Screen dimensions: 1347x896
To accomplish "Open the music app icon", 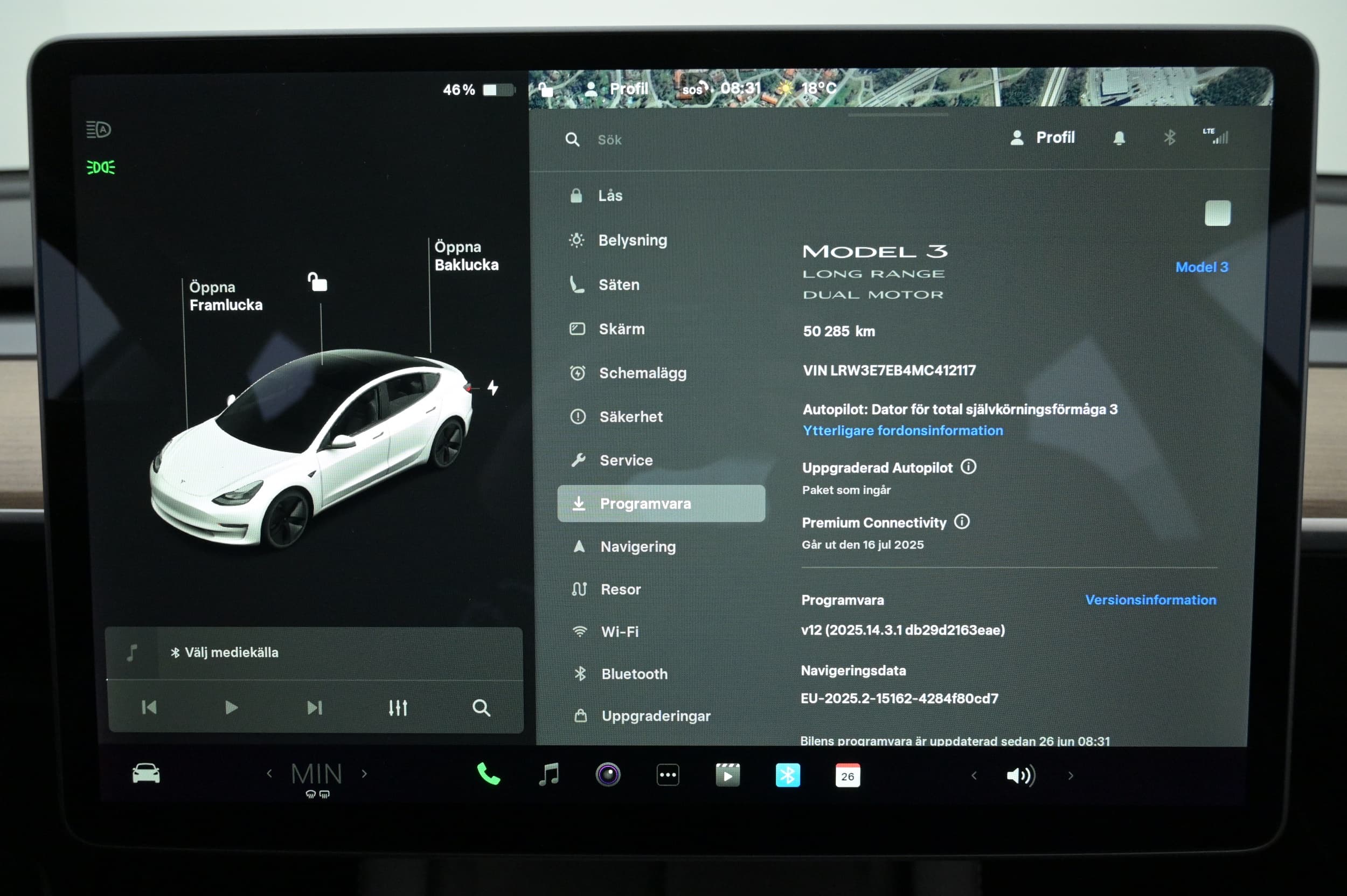I will tap(548, 775).
